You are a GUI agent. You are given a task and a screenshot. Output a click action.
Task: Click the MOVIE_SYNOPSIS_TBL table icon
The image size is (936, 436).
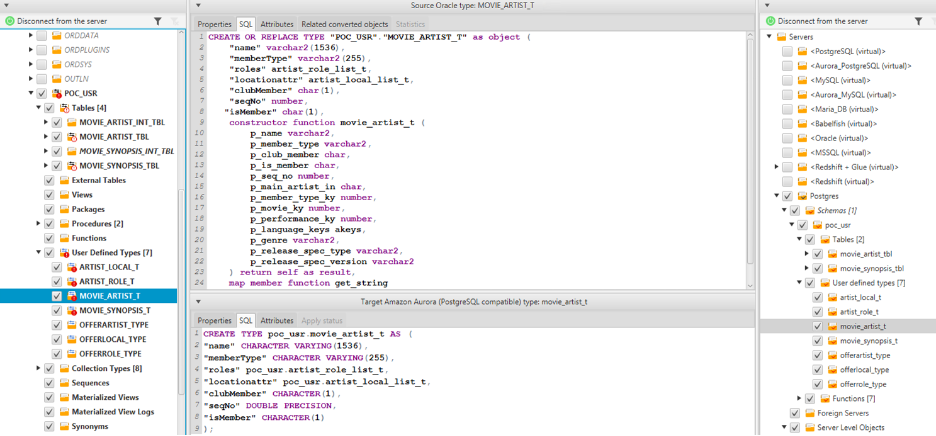[72, 166]
